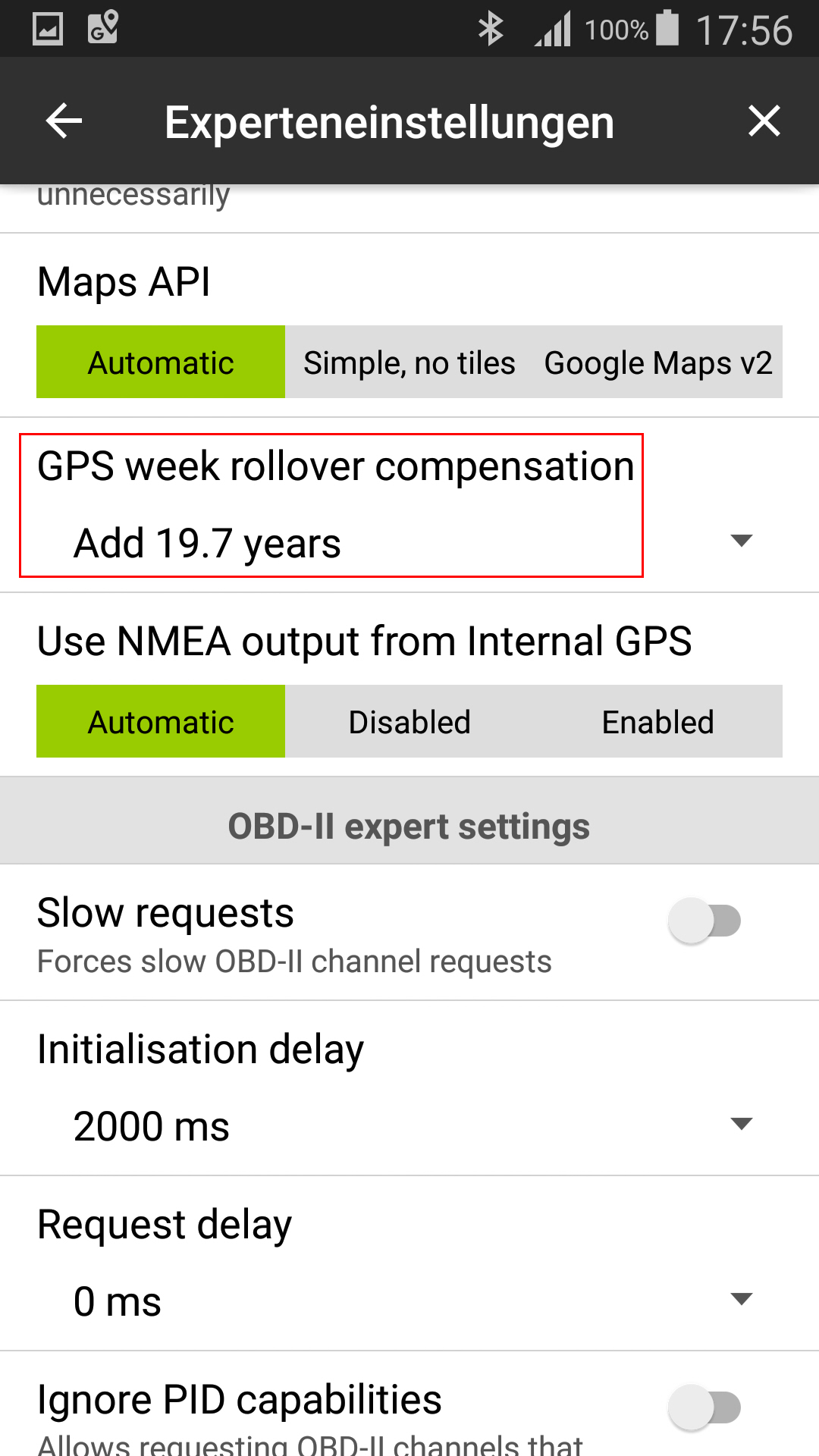Viewport: 819px width, 1456px height.
Task: Tap the picture notification icon
Action: point(48,29)
